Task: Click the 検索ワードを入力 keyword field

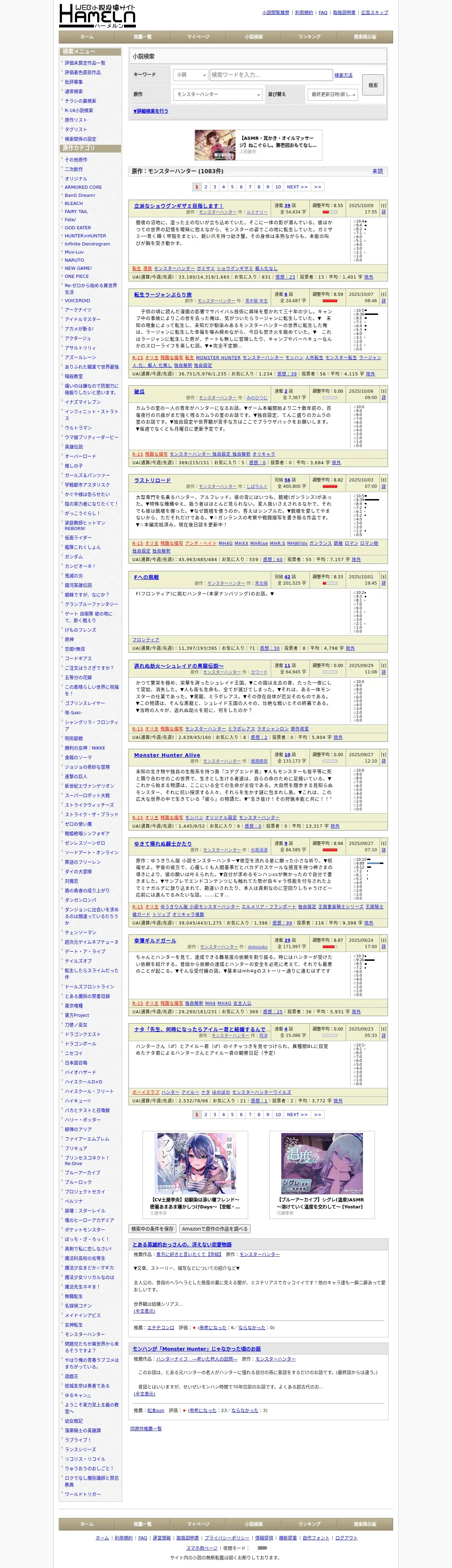Action: tap(271, 75)
